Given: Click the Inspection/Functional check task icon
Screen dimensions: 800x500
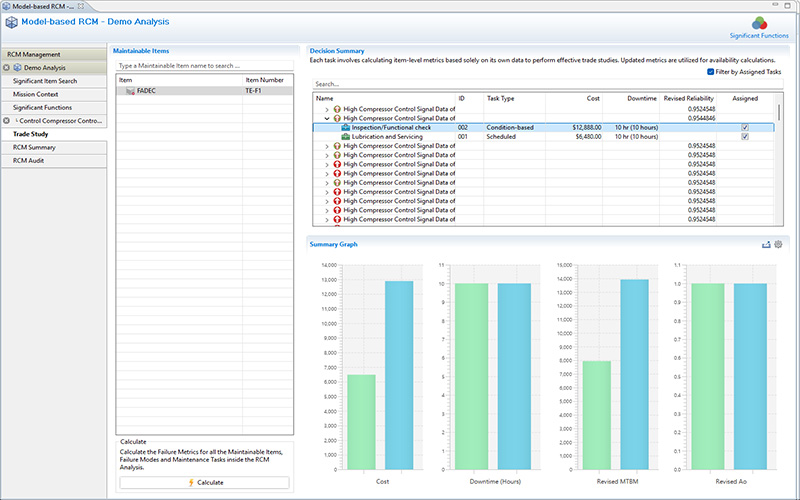Looking at the screenshot, I should (345, 128).
